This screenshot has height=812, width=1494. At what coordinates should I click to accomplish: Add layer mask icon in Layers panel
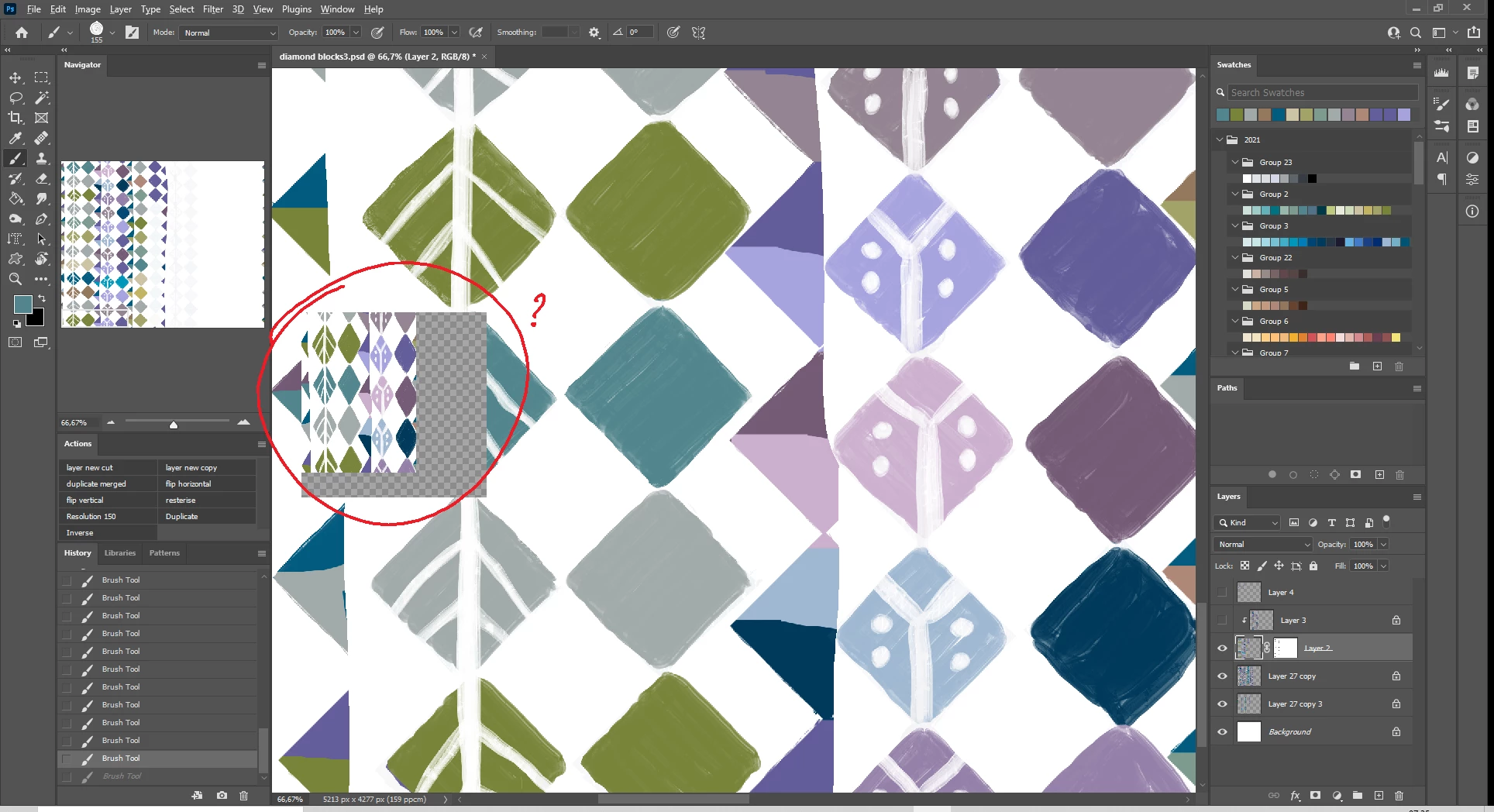click(1316, 796)
